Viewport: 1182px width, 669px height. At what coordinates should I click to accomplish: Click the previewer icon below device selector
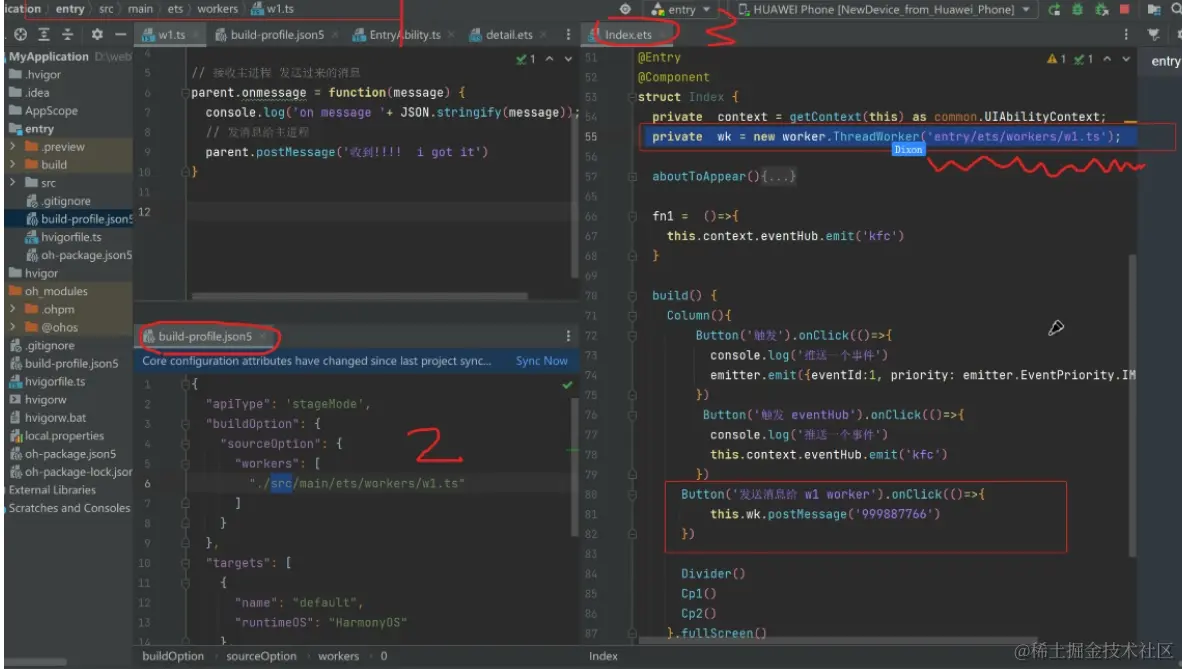pyautogui.click(x=1153, y=34)
